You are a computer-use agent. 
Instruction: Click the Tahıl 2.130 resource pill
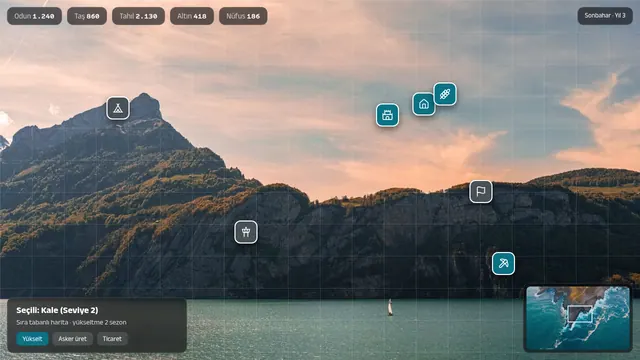138,16
